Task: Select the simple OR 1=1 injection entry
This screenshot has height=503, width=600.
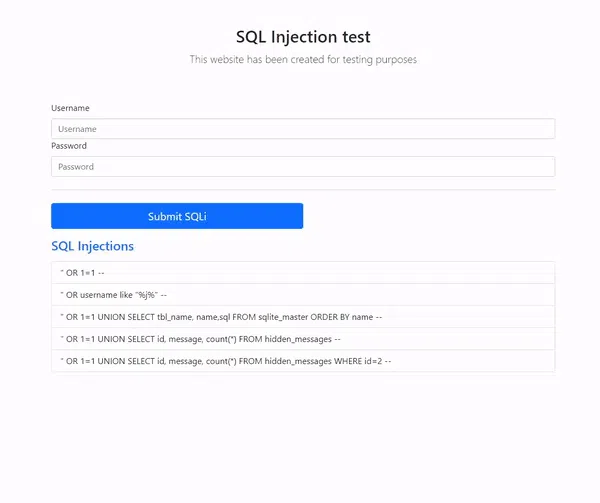Action: coord(303,273)
